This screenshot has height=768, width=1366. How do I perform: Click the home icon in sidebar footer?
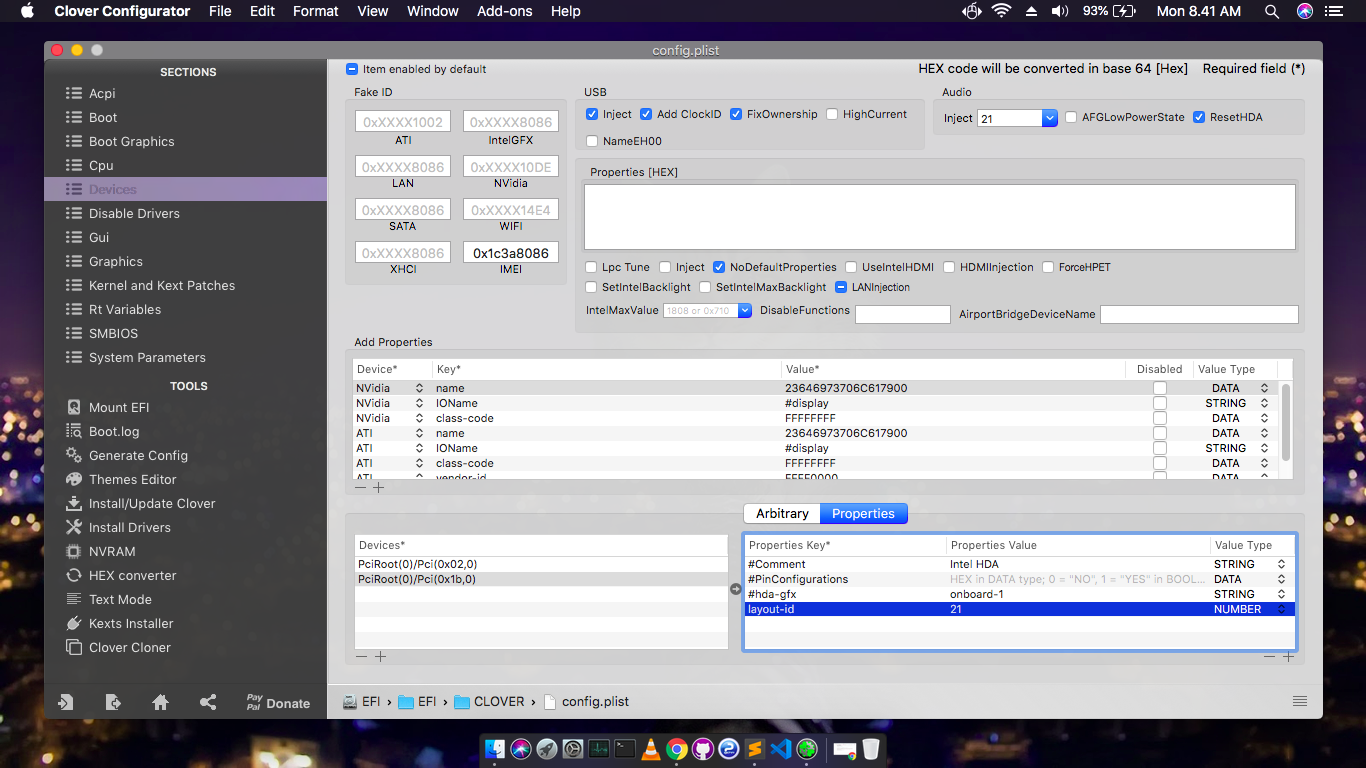click(x=160, y=702)
